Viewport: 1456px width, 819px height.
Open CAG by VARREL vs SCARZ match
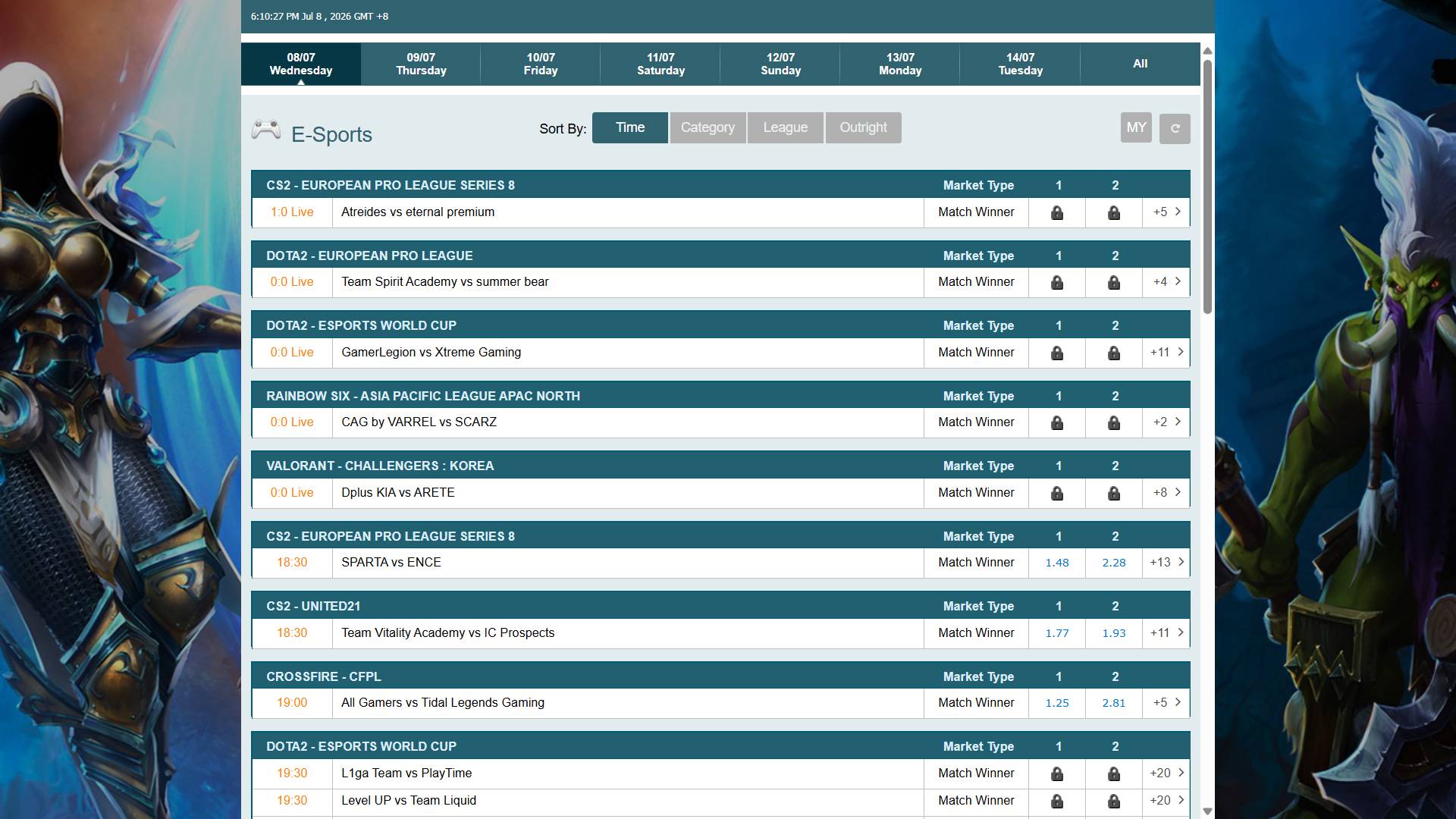click(x=419, y=422)
